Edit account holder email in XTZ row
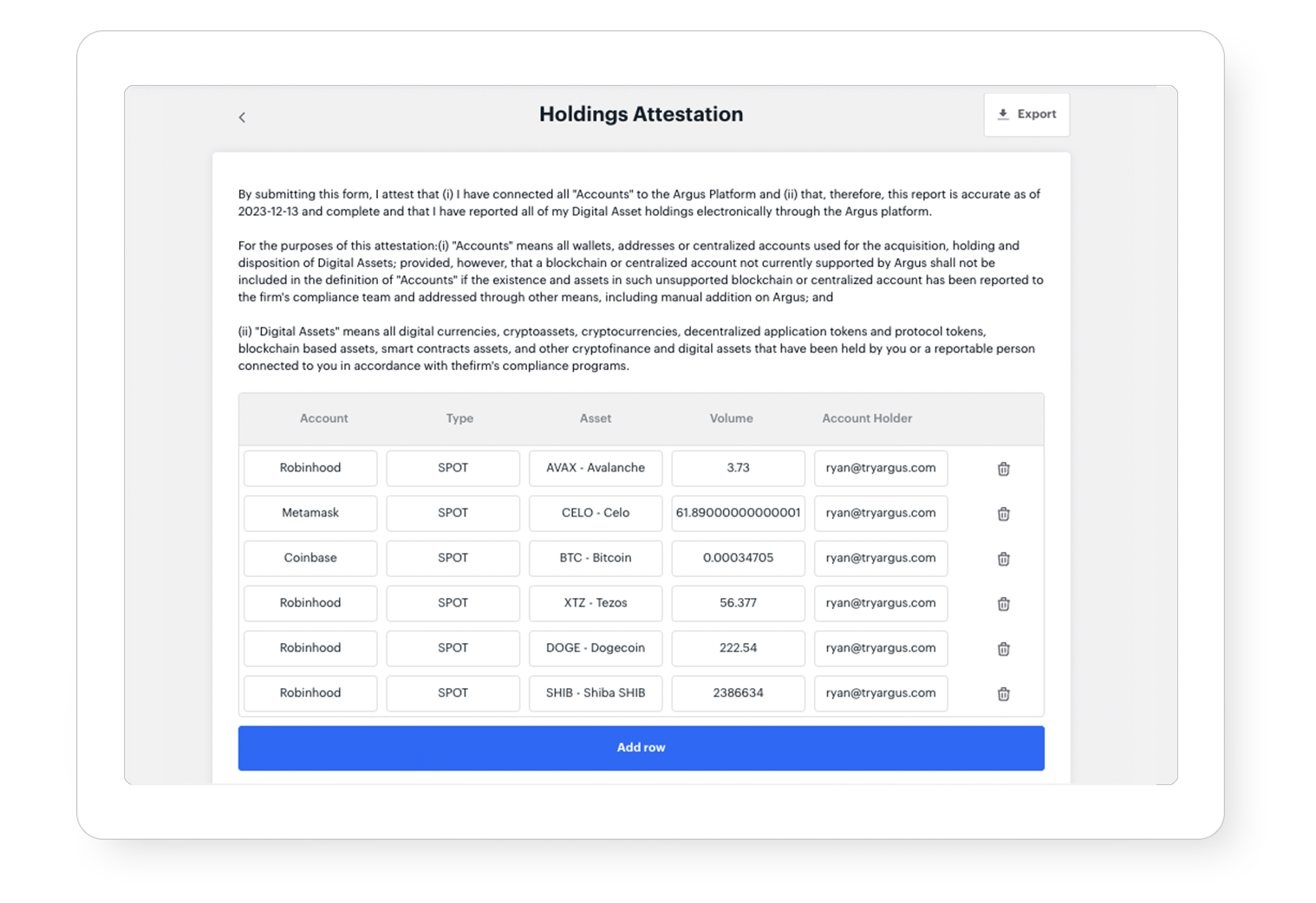The height and width of the screenshot is (903, 1316). [x=881, y=603]
